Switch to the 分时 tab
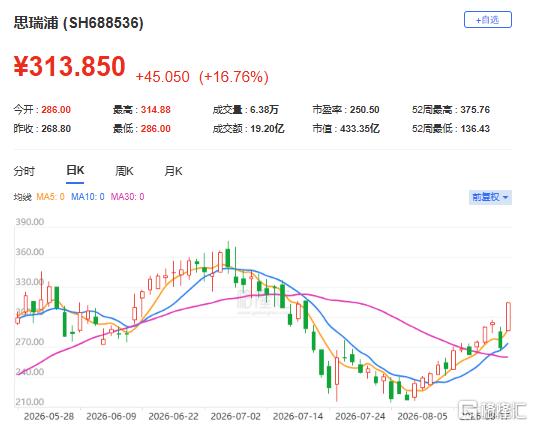Viewport: 533px width, 427px height. pos(24,171)
